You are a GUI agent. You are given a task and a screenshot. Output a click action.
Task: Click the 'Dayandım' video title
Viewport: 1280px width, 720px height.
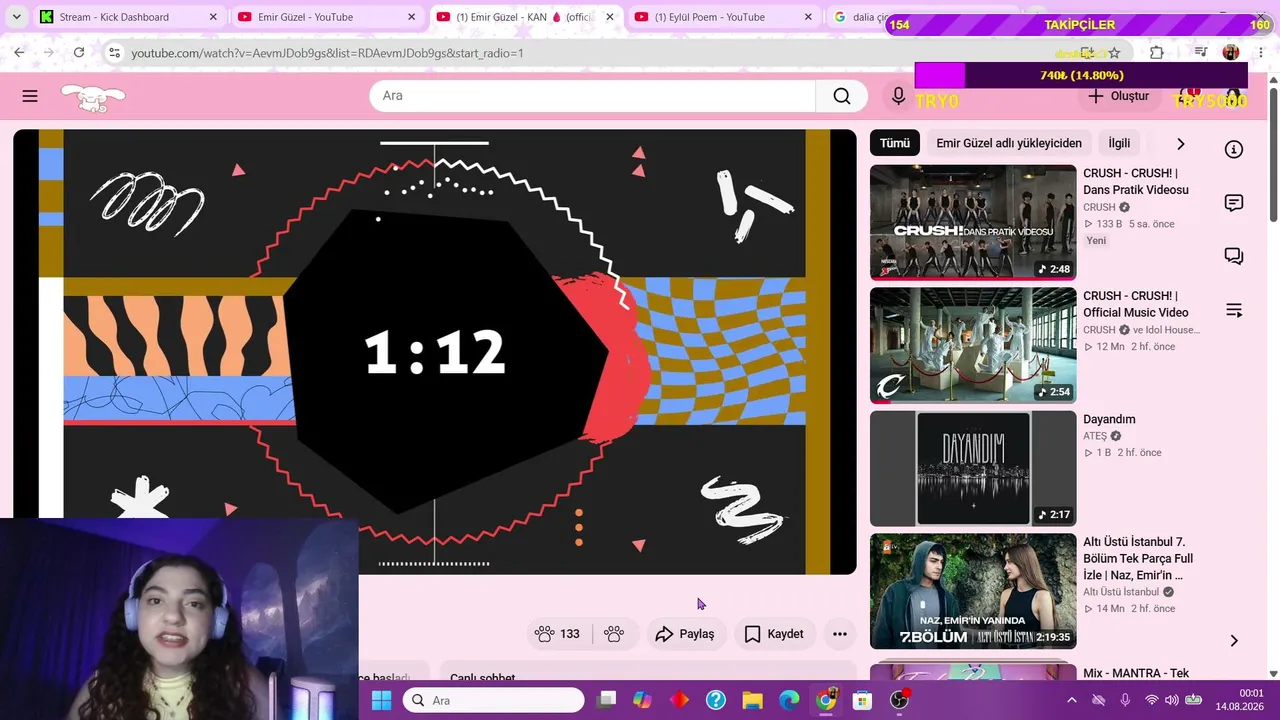click(x=1109, y=419)
